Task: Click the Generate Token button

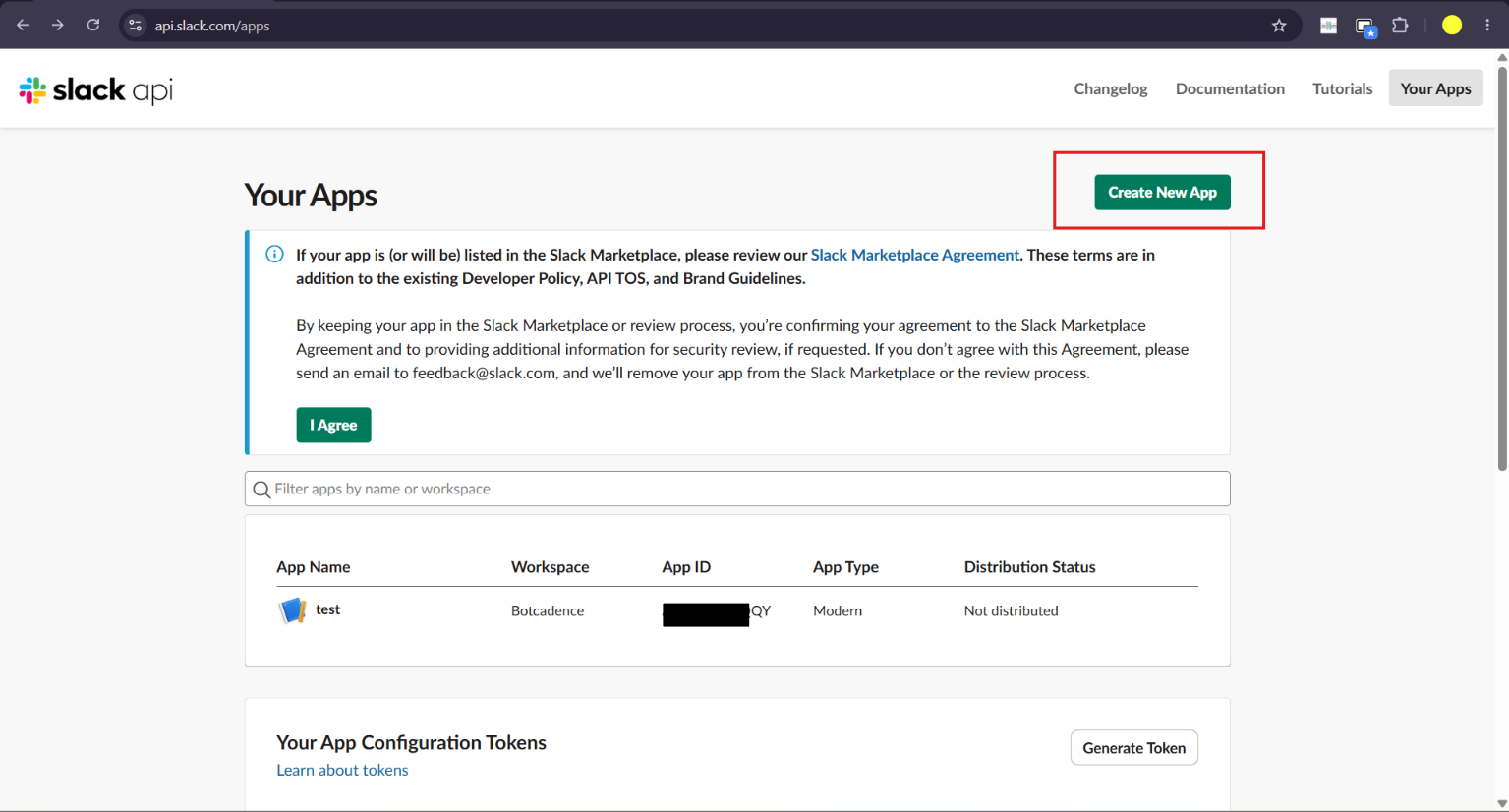Action: [1133, 748]
